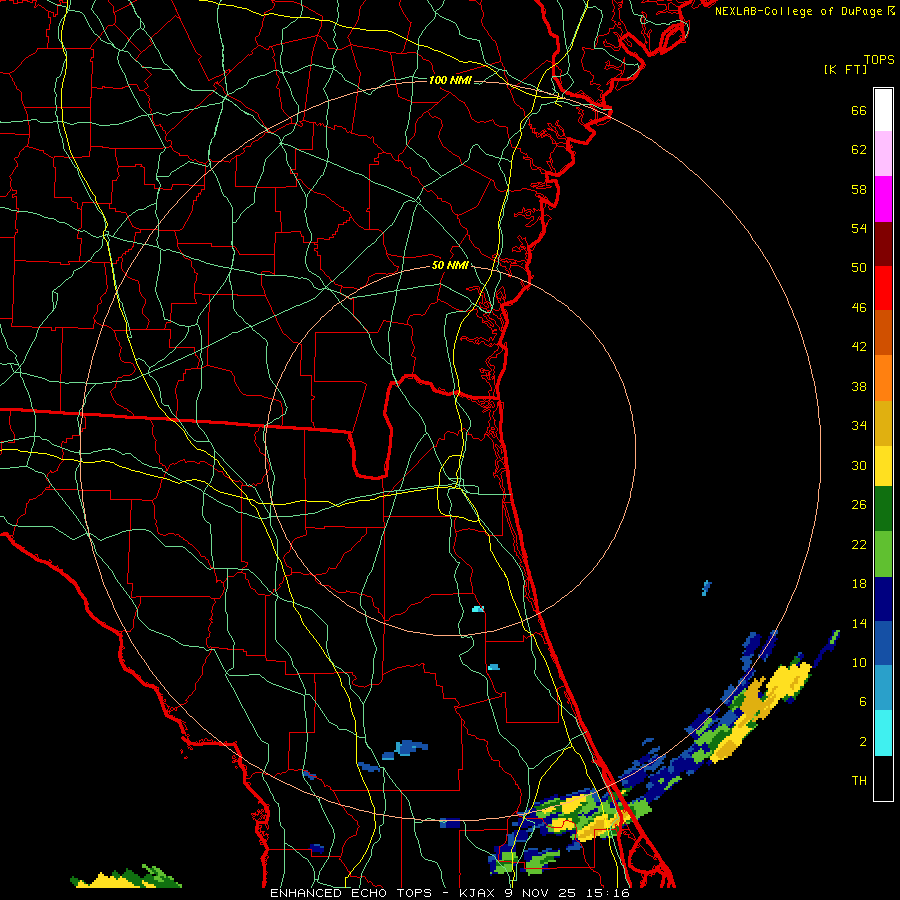Click the light green legend swatch
This screenshot has width=900, height=900.
click(x=883, y=554)
